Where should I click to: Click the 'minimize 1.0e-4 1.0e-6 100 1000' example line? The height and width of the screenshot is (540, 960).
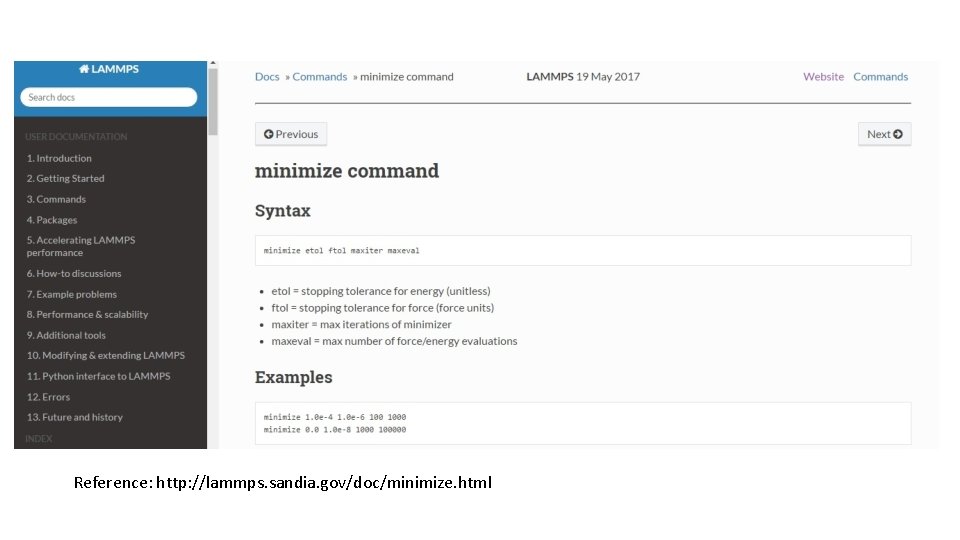(335, 417)
